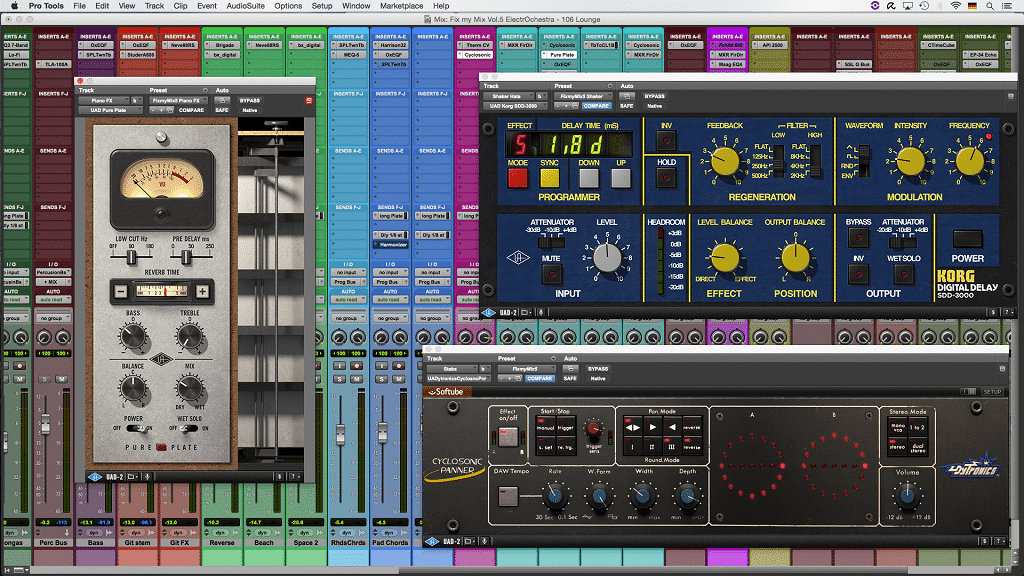
Task: Click the MIX knob on Pure Plate
Action: click(190, 389)
